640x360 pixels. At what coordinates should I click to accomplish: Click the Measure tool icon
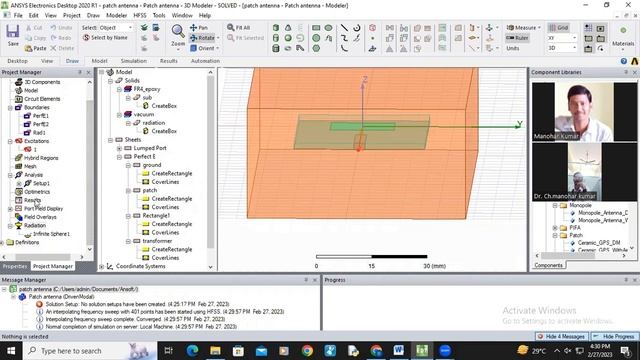point(510,28)
